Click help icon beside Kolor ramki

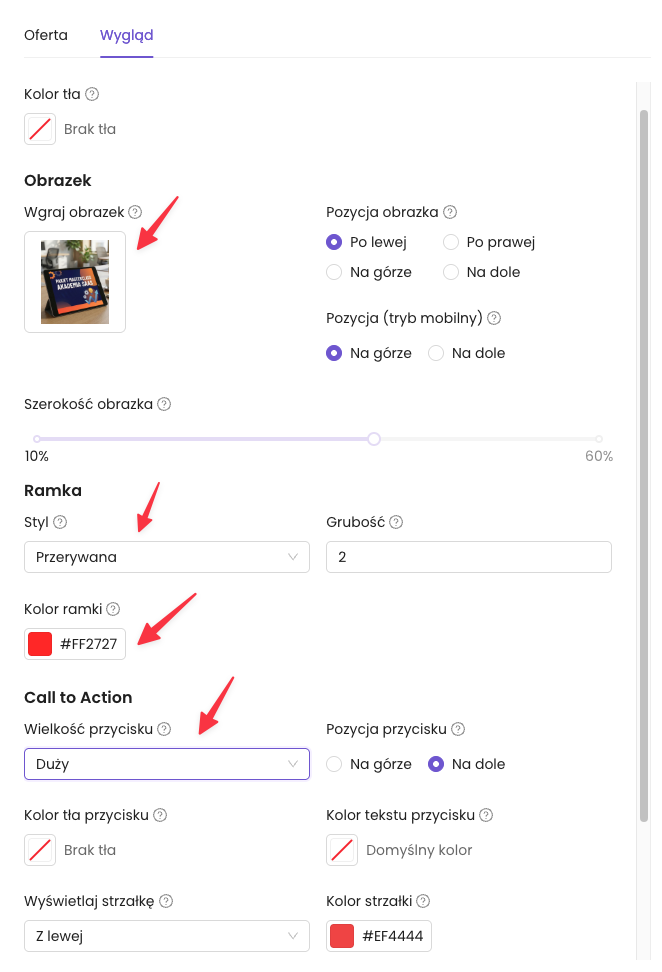click(x=113, y=608)
